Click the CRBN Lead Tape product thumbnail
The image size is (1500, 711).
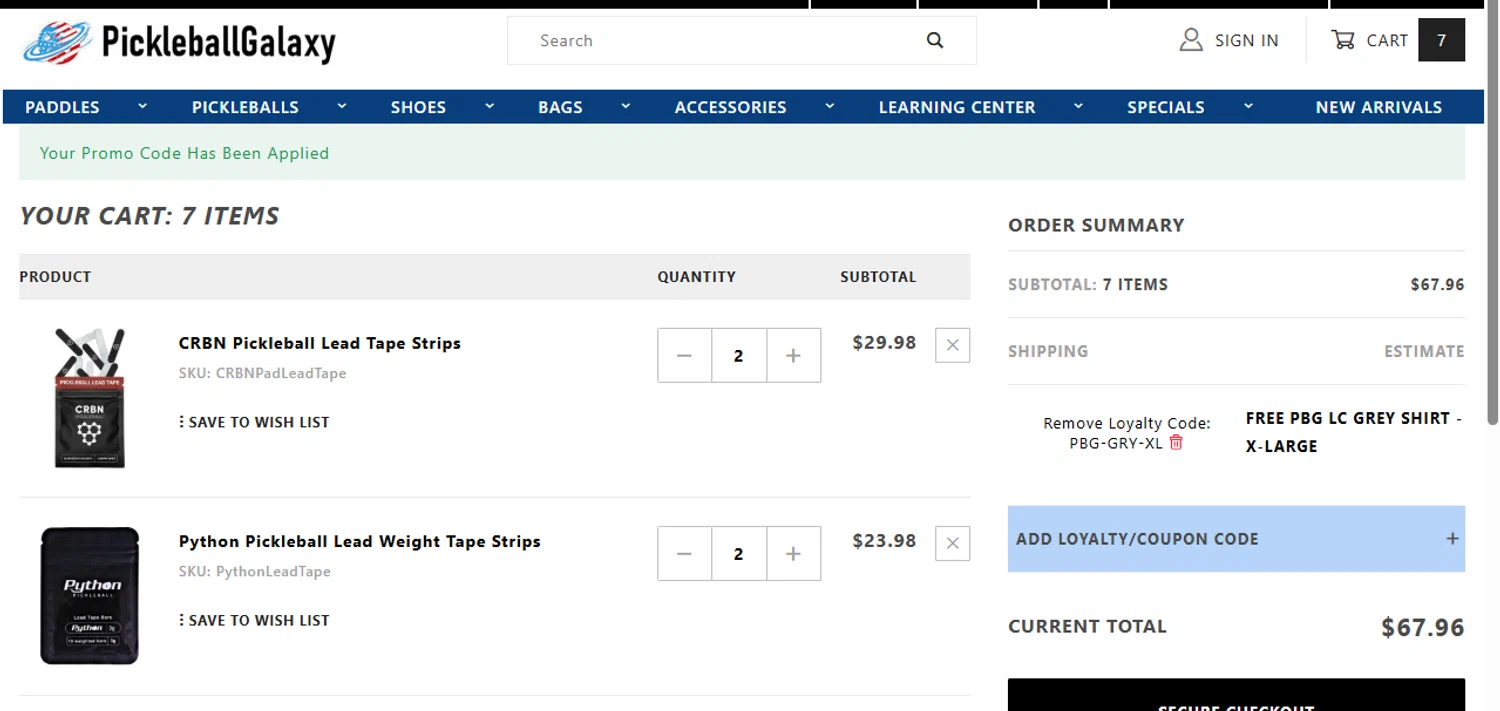click(89, 398)
